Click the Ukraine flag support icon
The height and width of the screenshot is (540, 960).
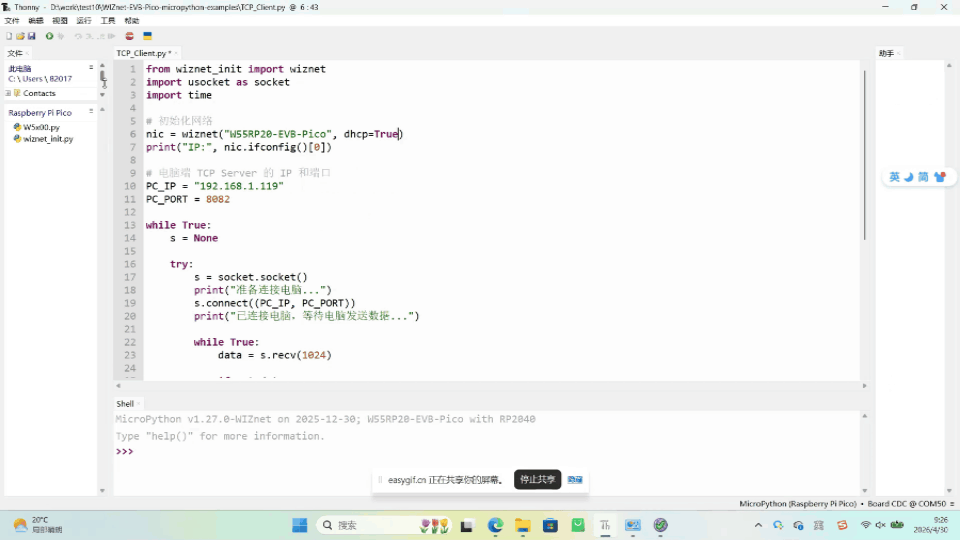click(148, 36)
